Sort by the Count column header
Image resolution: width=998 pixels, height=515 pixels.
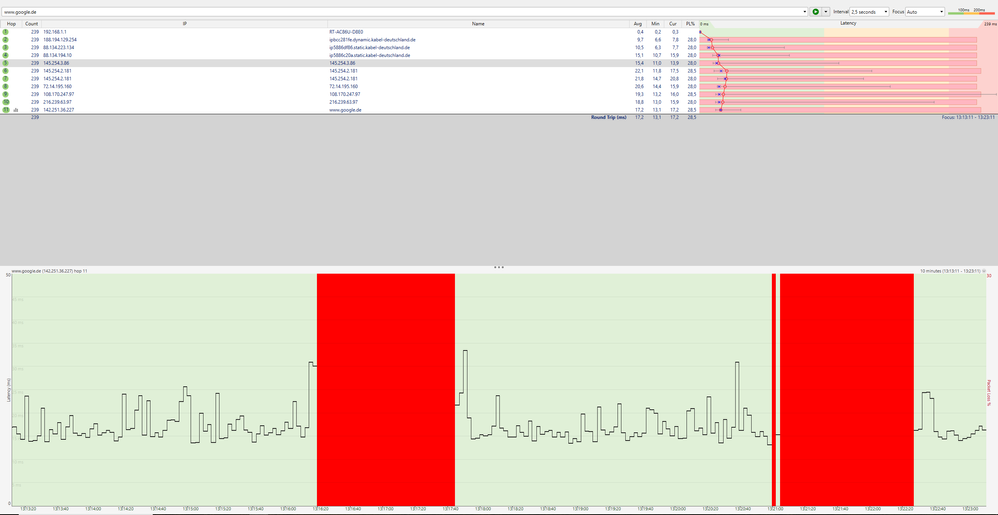click(31, 24)
